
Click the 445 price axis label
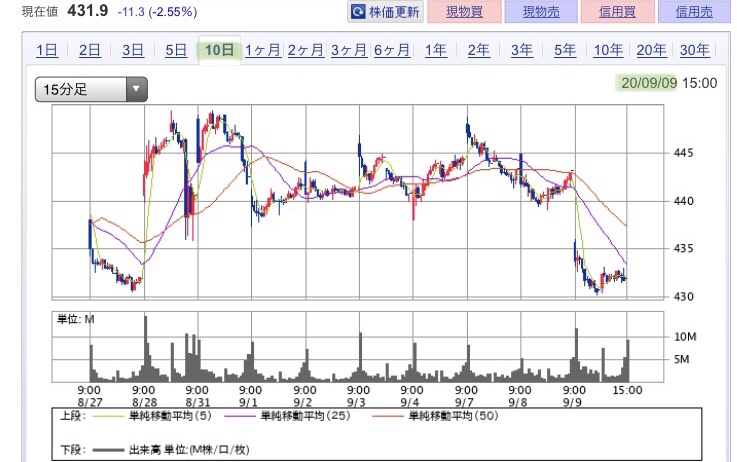click(683, 153)
